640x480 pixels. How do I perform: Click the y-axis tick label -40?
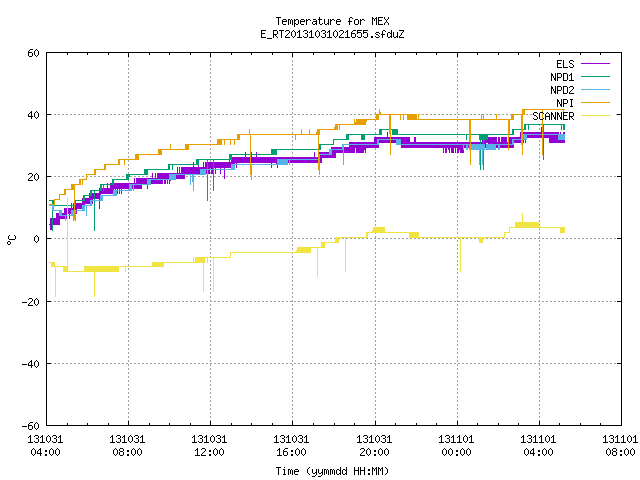[x=31, y=364]
